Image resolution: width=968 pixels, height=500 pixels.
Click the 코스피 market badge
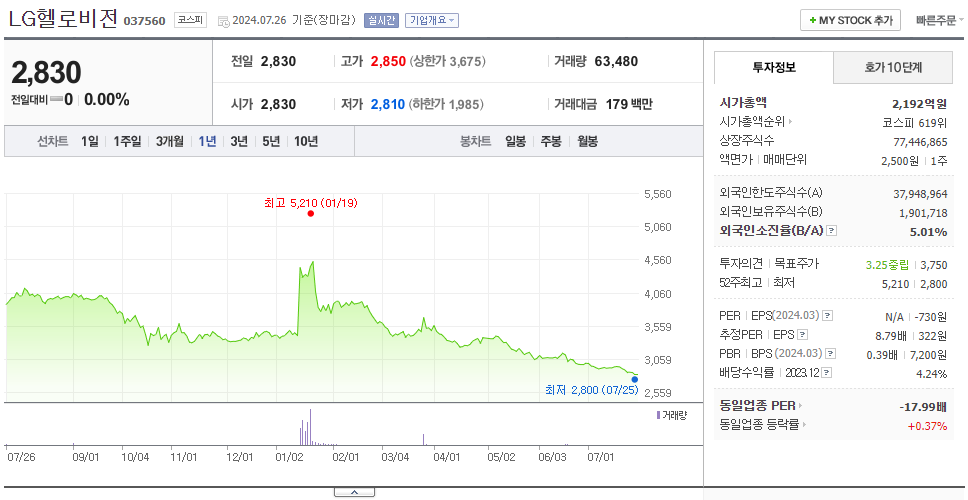190,20
